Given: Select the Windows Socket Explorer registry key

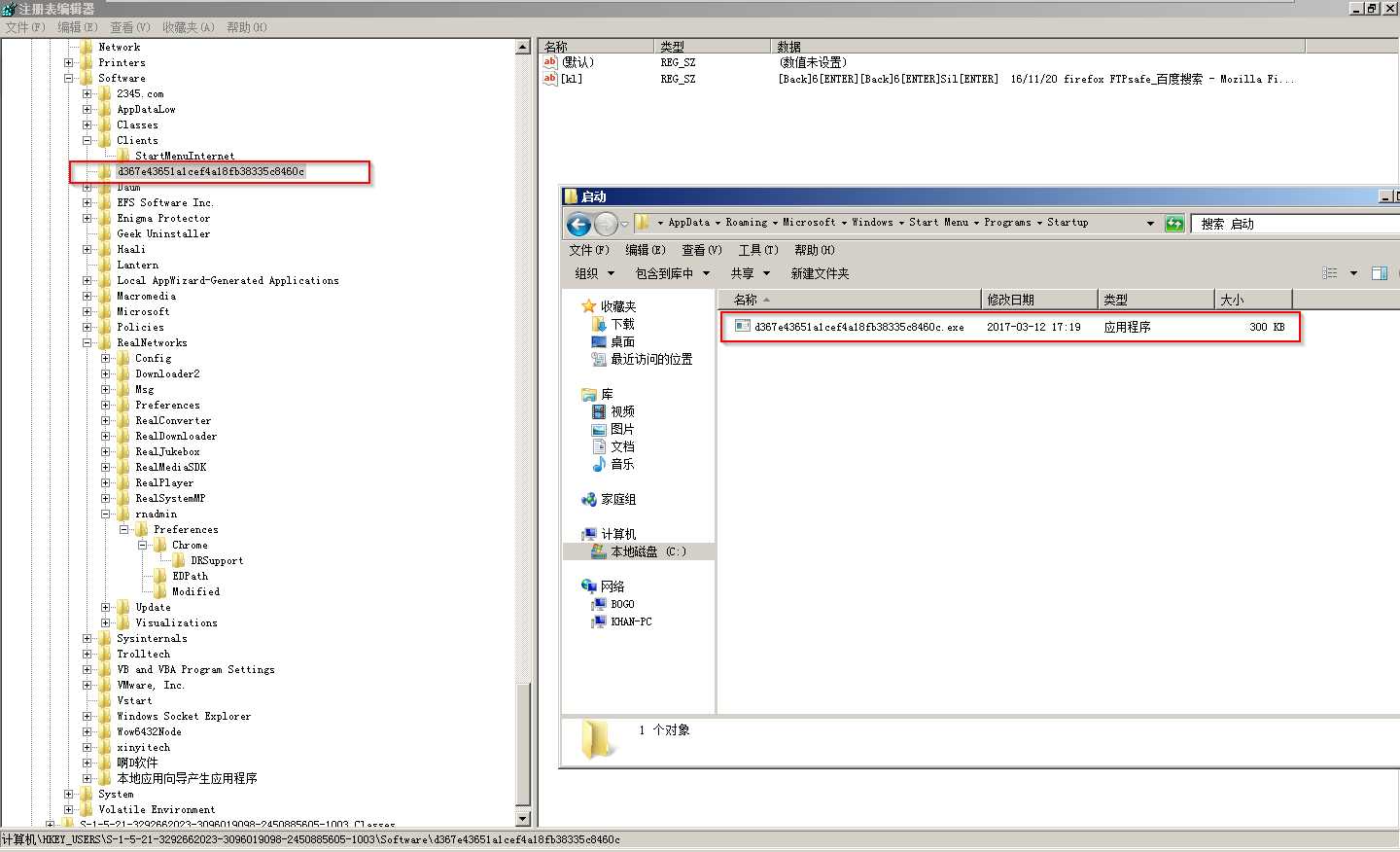Looking at the screenshot, I should coord(184,716).
